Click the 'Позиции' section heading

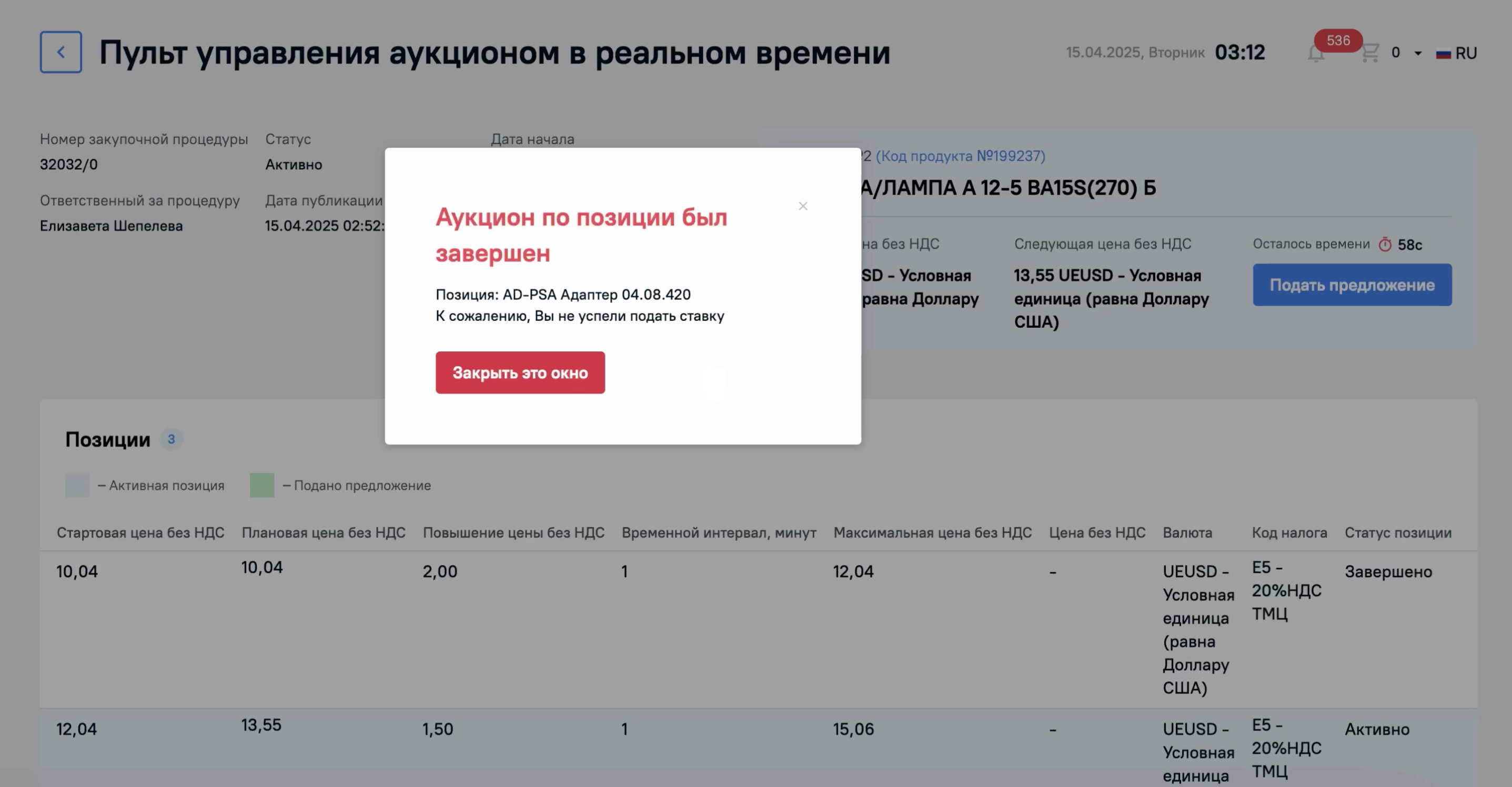pyautogui.click(x=108, y=440)
